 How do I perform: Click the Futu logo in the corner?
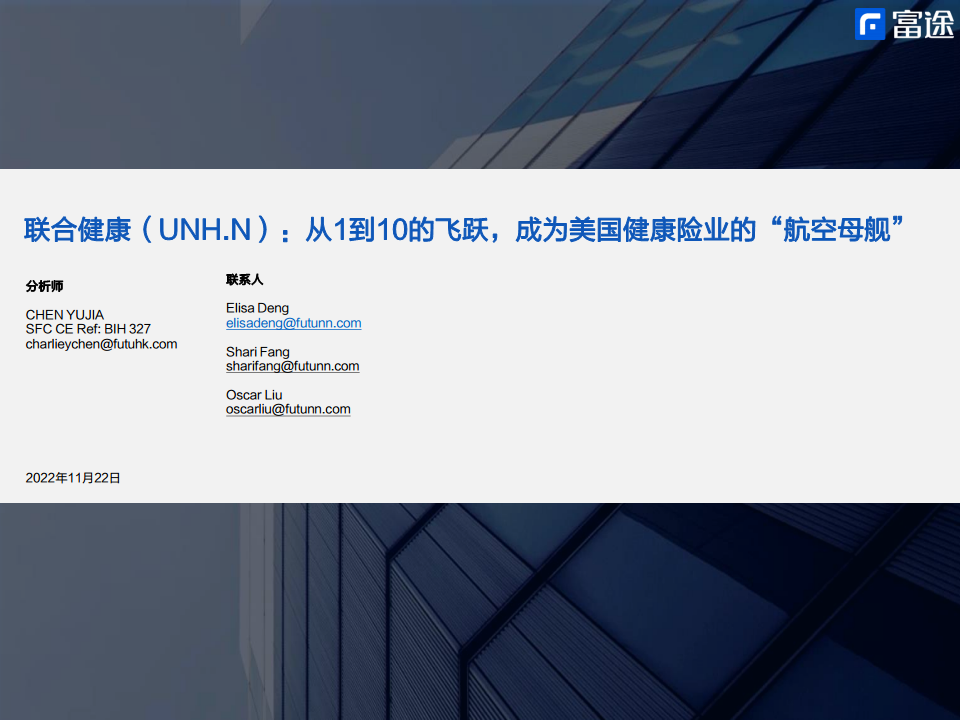[904, 24]
